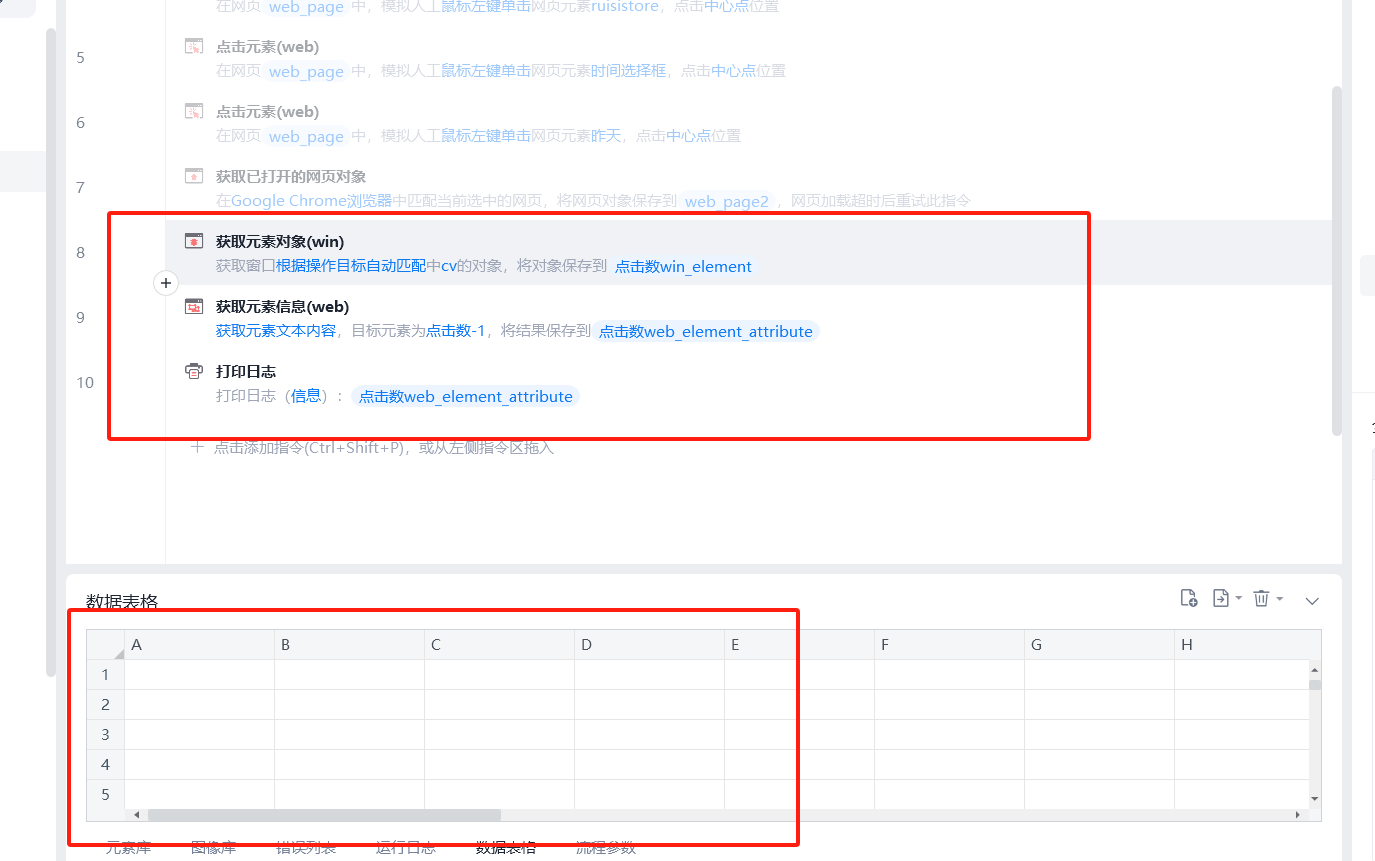Click the data table's scroll down arrow
1375x861 pixels.
[1315, 798]
